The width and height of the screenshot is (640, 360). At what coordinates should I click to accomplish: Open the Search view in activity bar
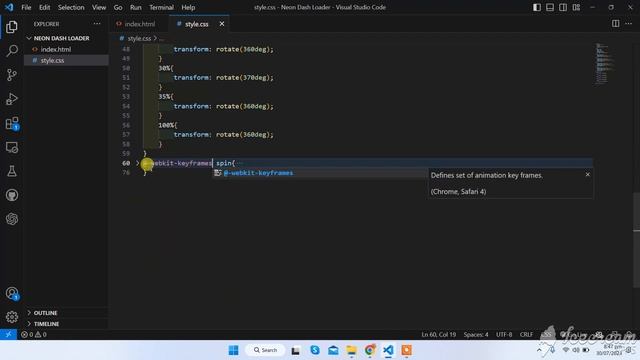[x=12, y=51]
